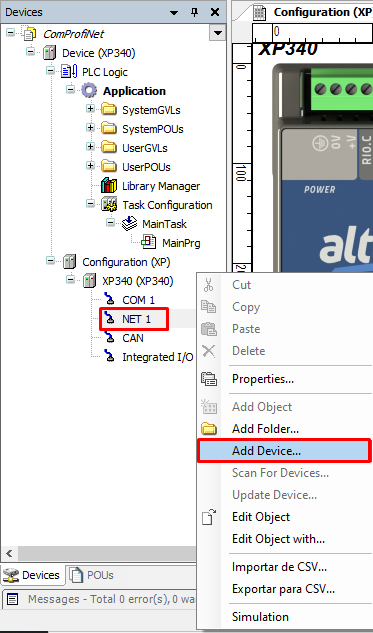Click the COM 1 port connector icon
The image size is (373, 633).
pyautogui.click(x=109, y=300)
